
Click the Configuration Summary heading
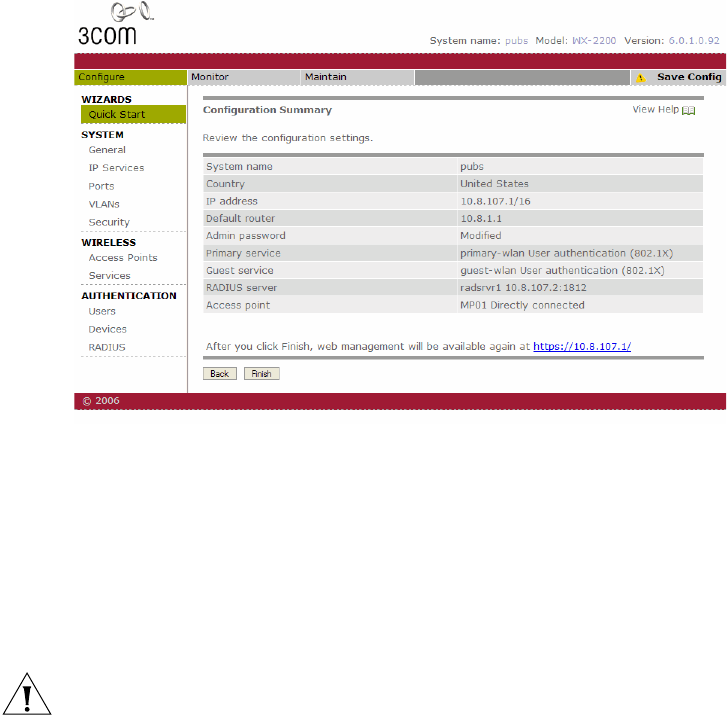(x=268, y=110)
